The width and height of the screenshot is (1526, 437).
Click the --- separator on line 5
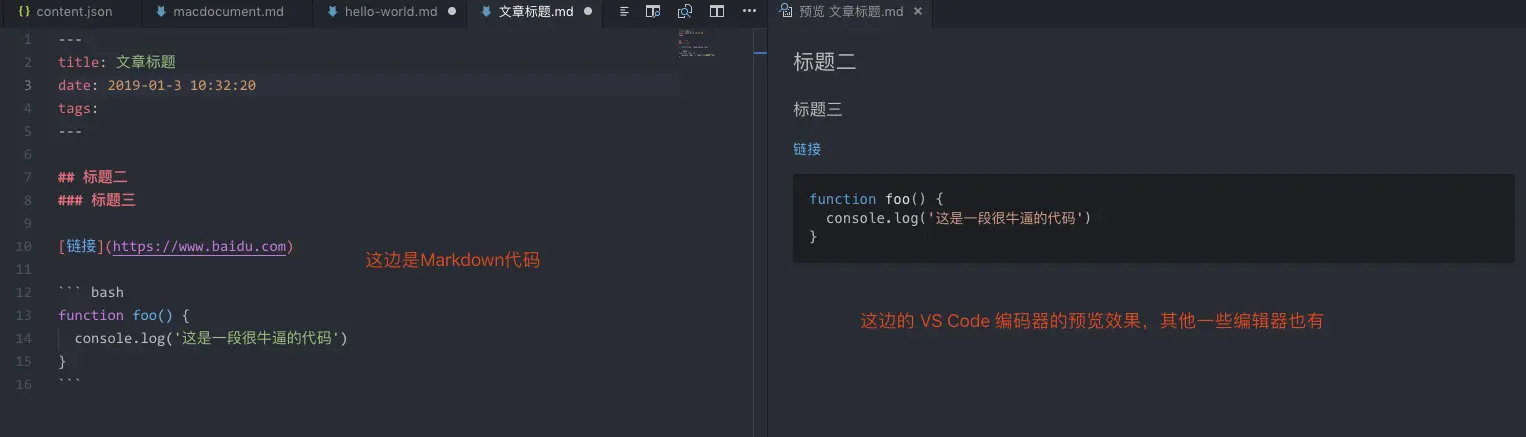point(70,131)
